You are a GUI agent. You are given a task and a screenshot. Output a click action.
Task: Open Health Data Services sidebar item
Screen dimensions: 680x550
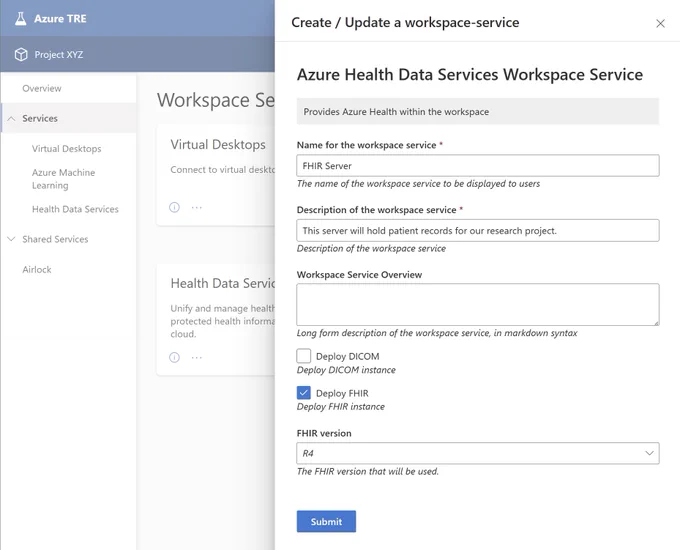[75, 209]
